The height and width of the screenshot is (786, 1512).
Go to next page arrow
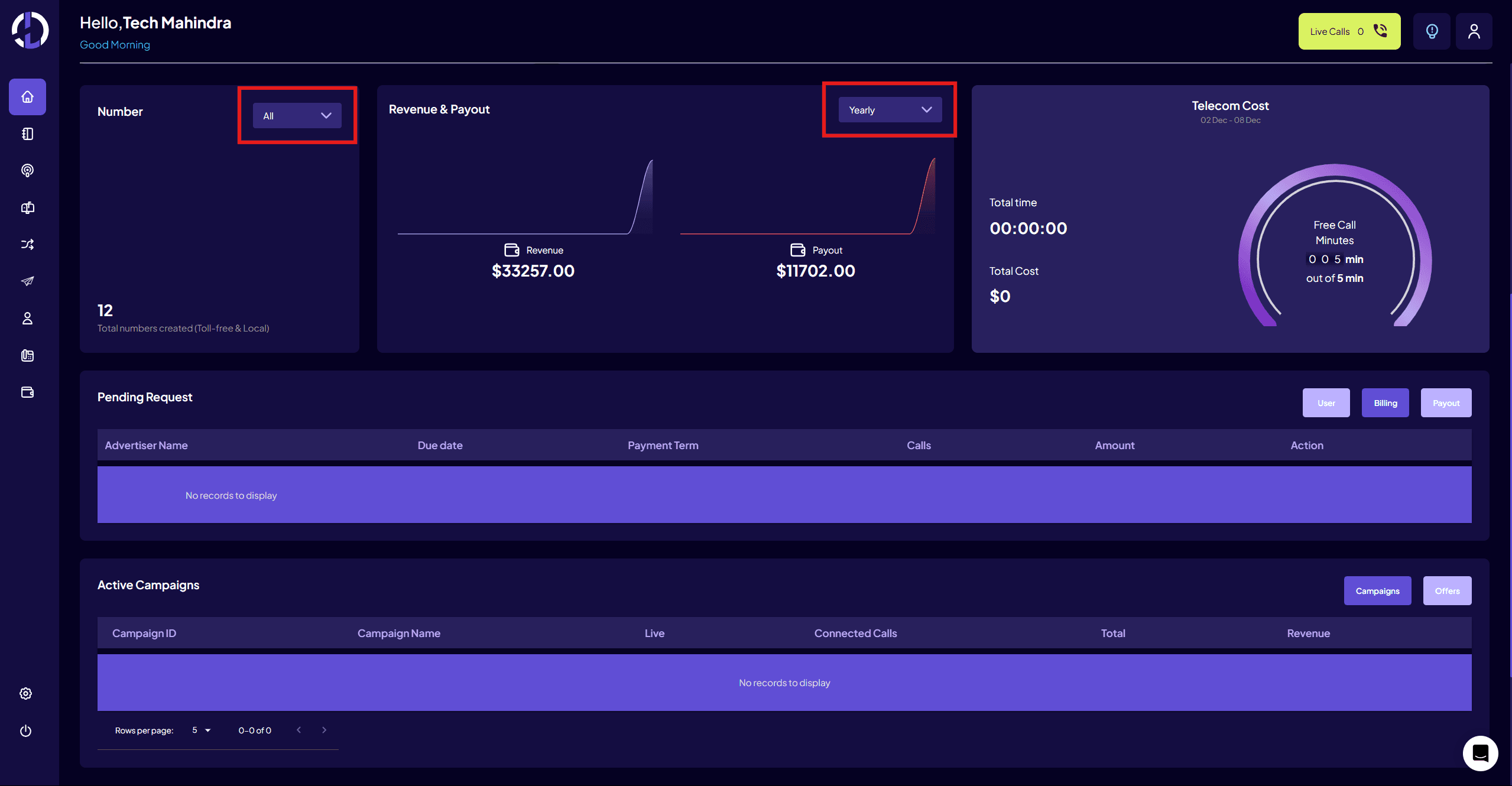click(324, 730)
